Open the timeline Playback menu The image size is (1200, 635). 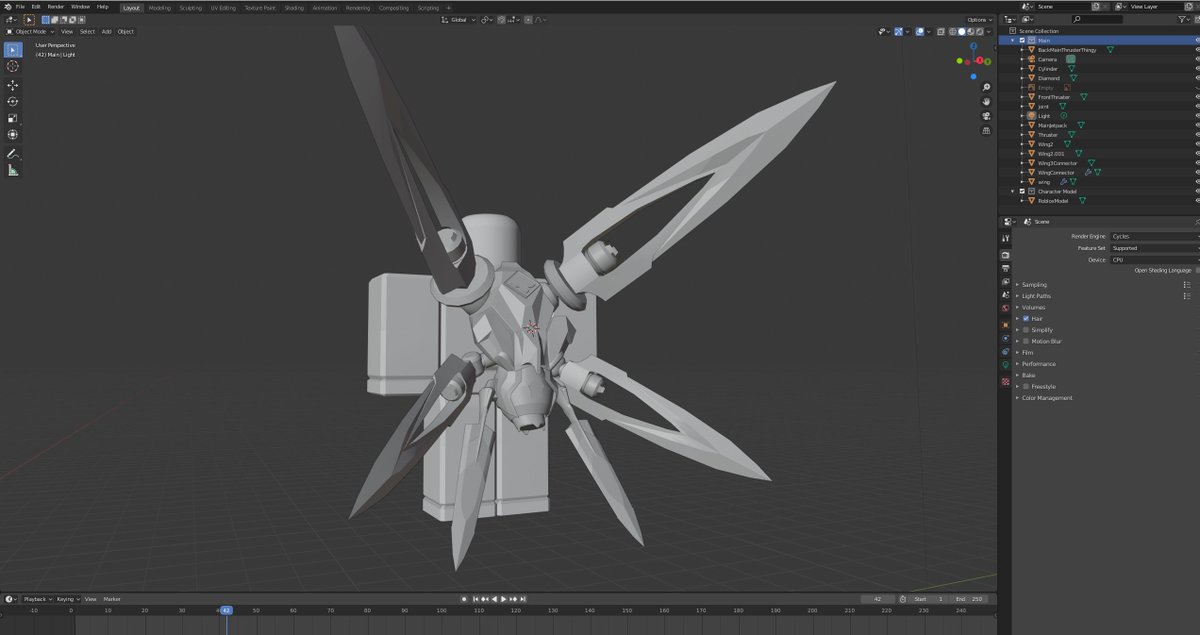click(36, 599)
